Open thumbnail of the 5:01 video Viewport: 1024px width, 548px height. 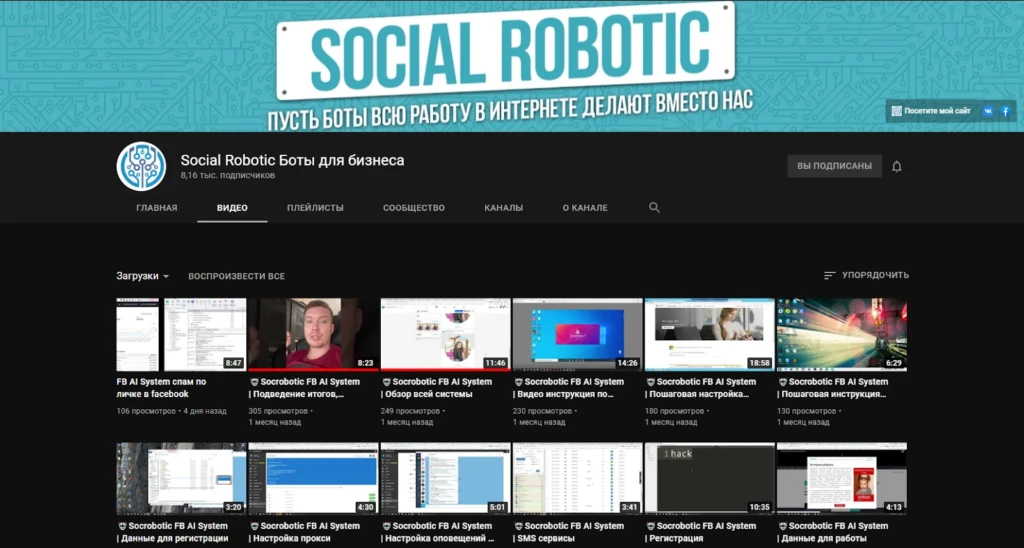(445, 478)
